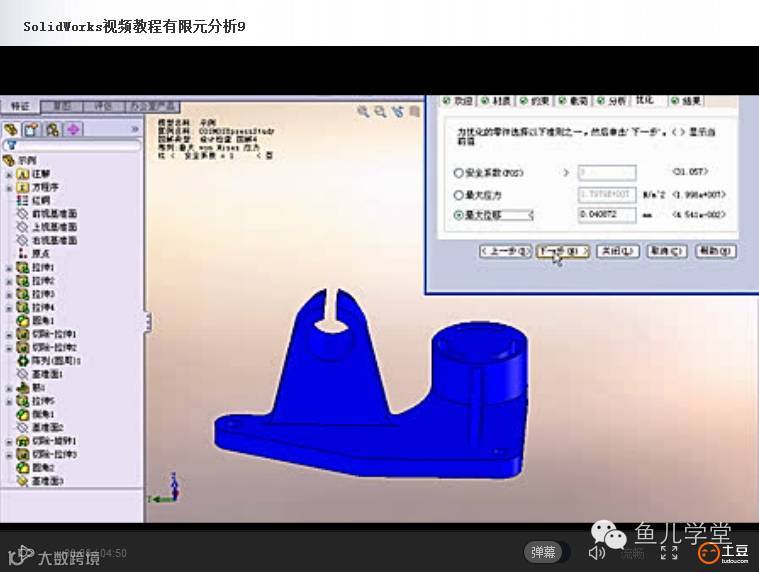Click the 上一步 back button
759x573 pixels.
click(505, 251)
